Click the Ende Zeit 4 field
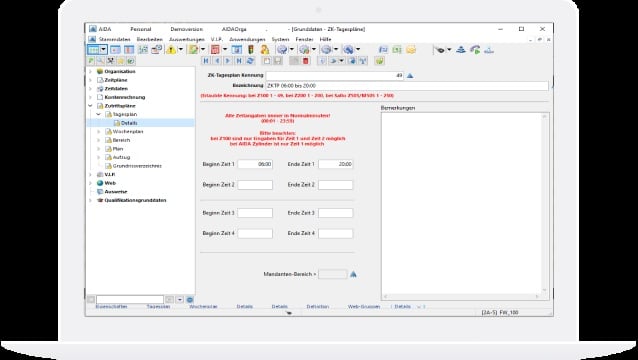 click(x=336, y=233)
